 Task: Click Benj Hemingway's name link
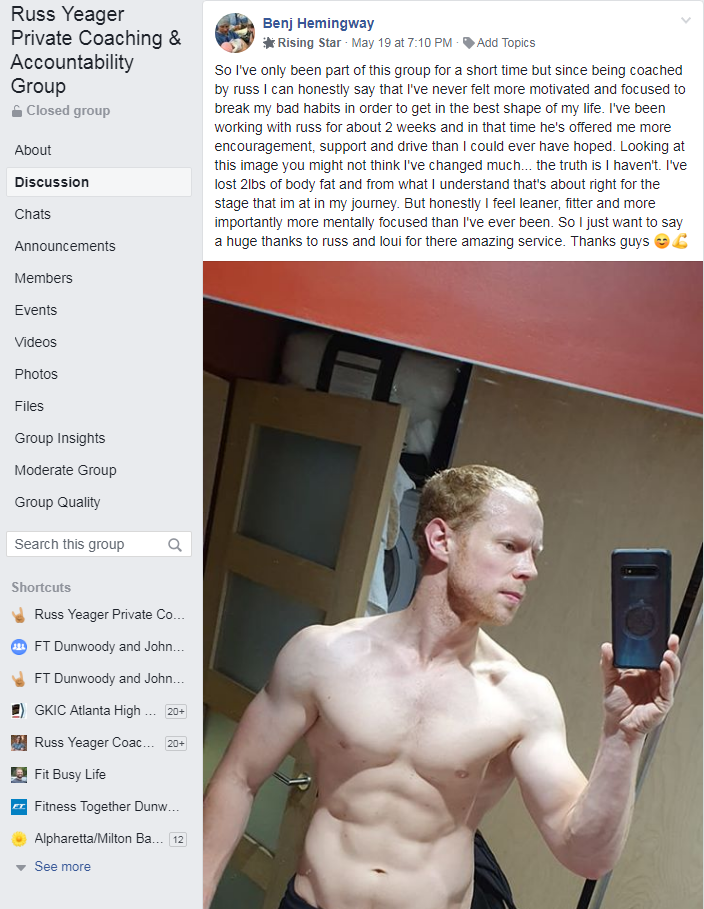tap(318, 23)
